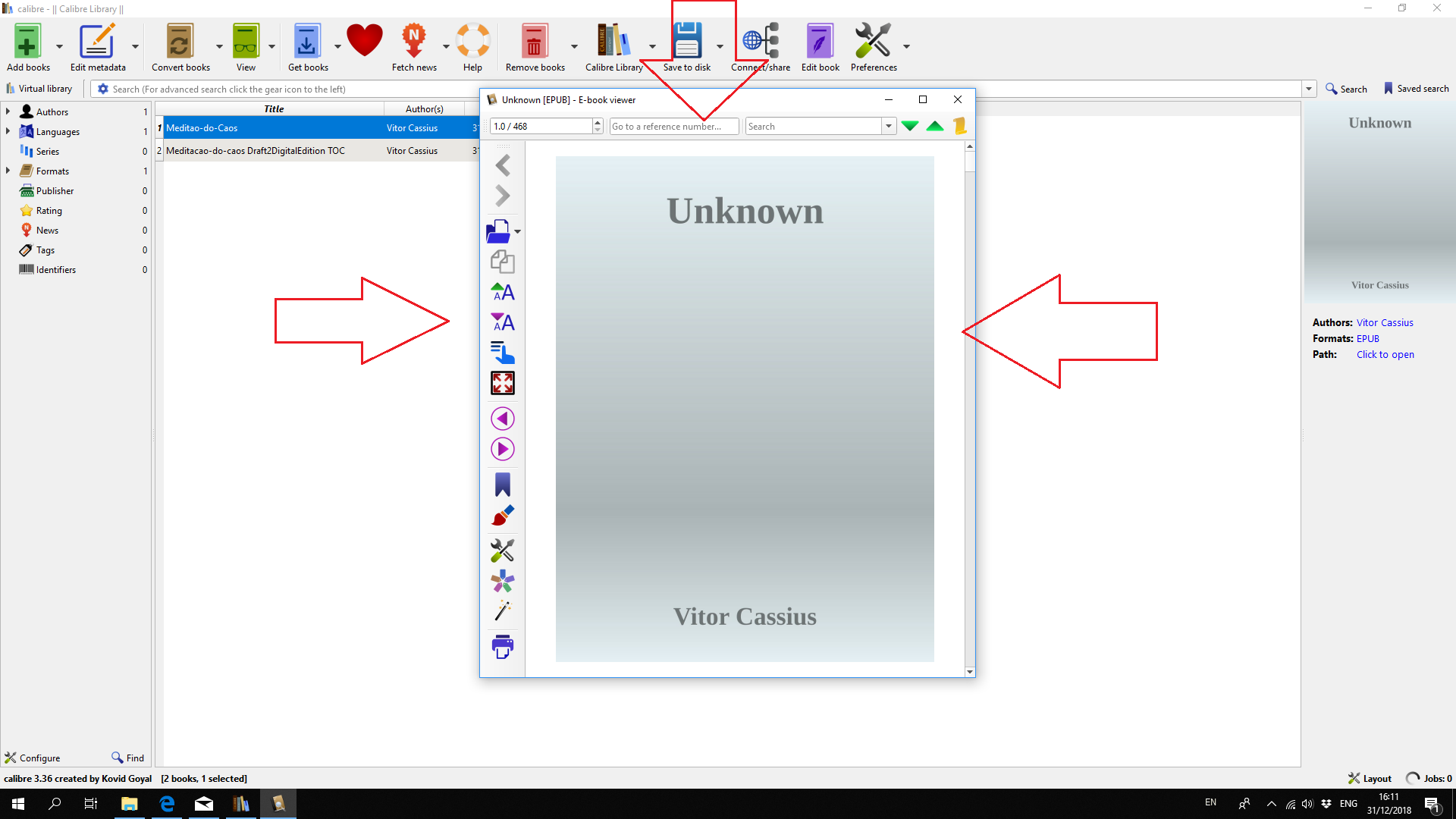1456x819 pixels.
Task: Open the Convert books tool
Action: pyautogui.click(x=180, y=42)
